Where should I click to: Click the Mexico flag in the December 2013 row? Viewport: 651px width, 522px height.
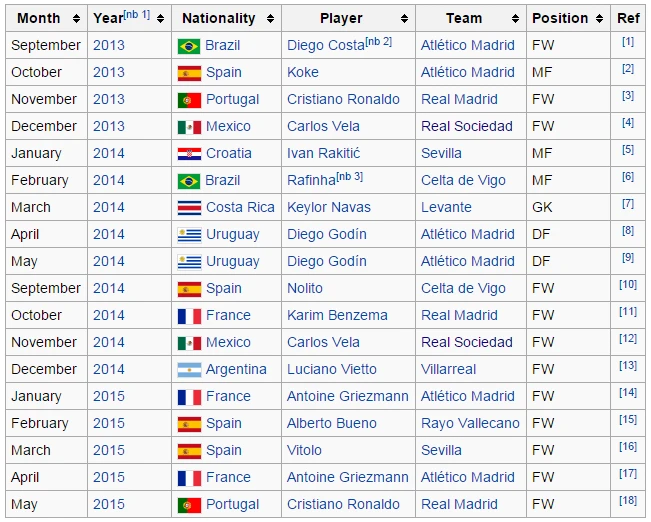[188, 127]
